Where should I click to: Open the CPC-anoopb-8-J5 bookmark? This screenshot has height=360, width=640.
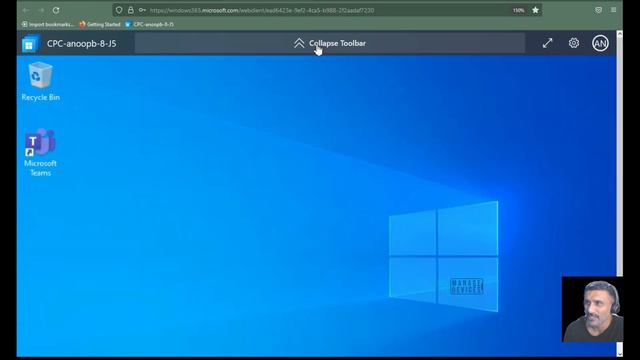click(149, 24)
